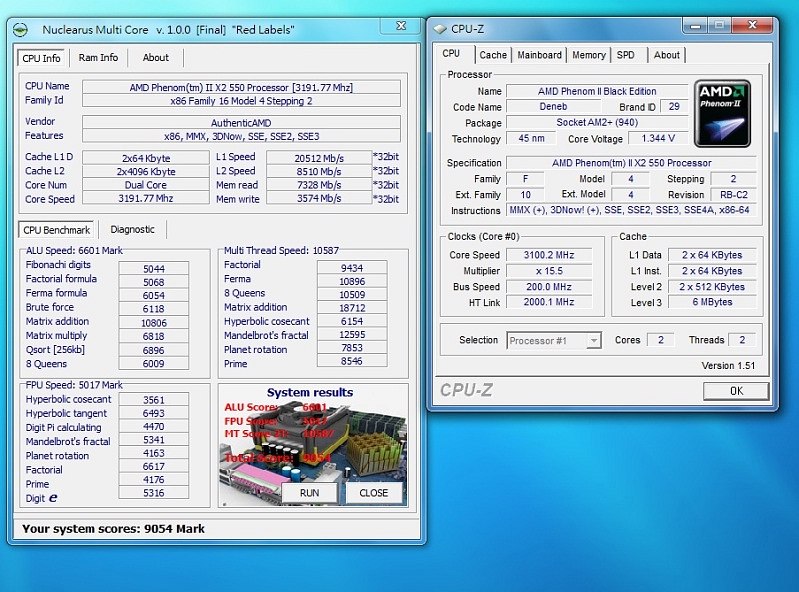Click the multi-thread Ferma score 10896
The width and height of the screenshot is (799, 592).
click(x=352, y=281)
